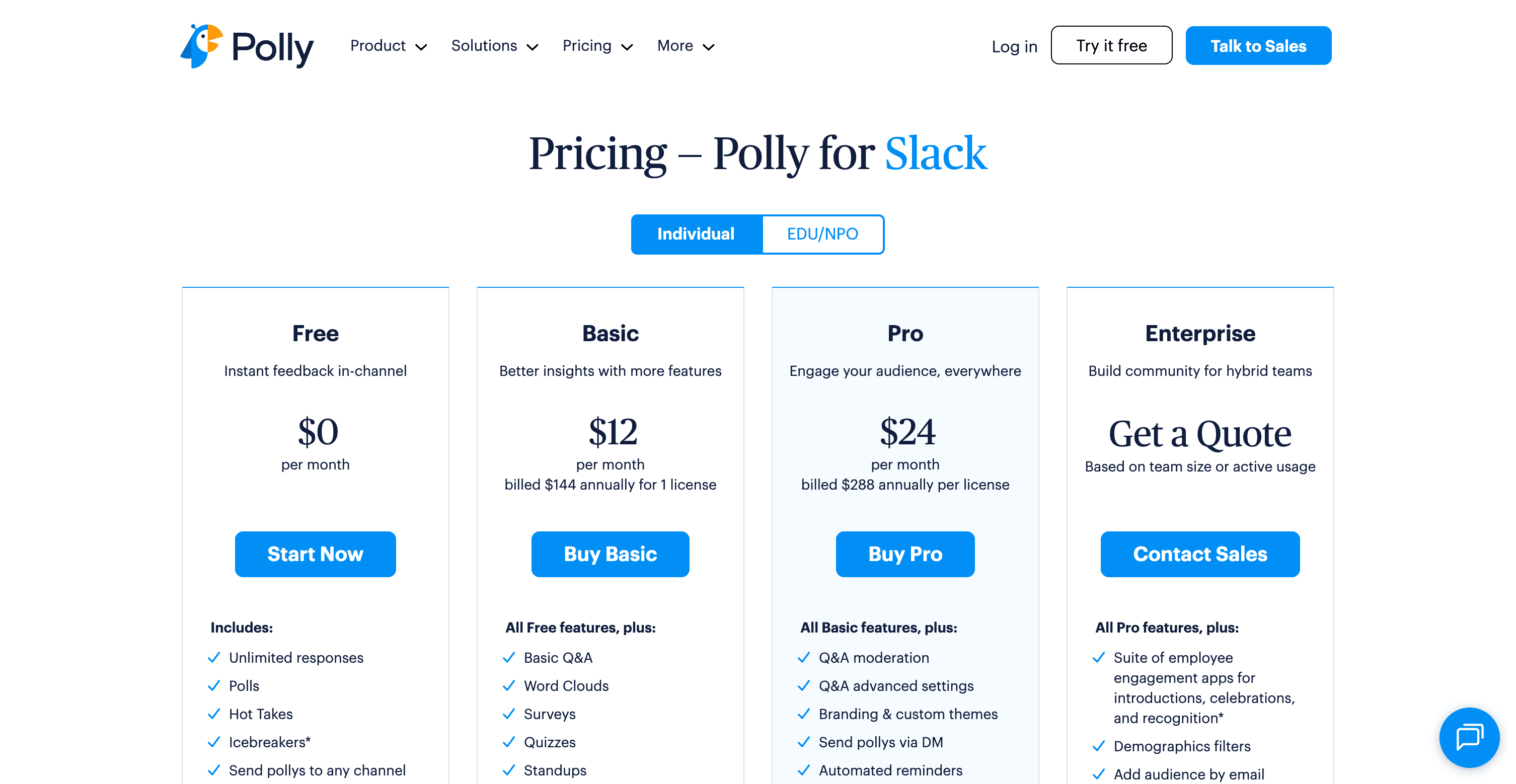Click the checkmark beside Demographics filters
This screenshot has width=1516, height=784.
pyautogui.click(x=1098, y=746)
